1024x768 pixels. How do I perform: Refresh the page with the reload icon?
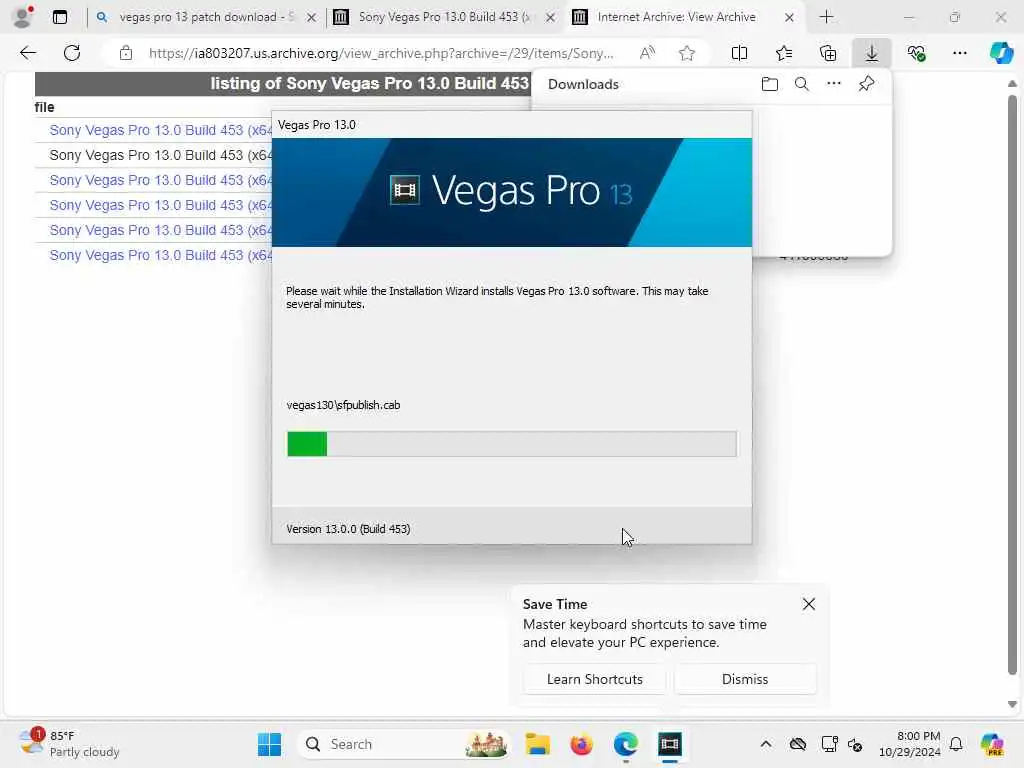pos(72,53)
